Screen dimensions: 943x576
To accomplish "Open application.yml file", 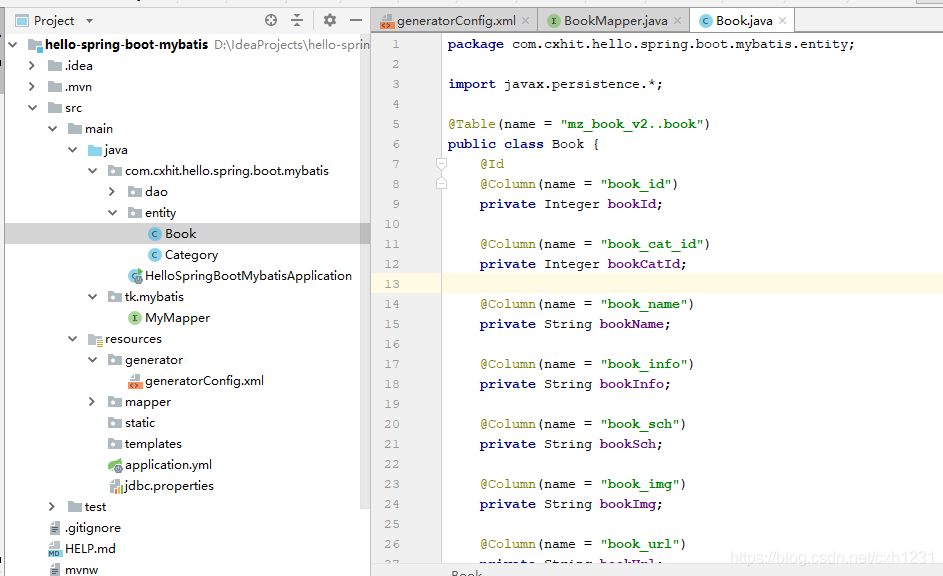I will (x=168, y=465).
